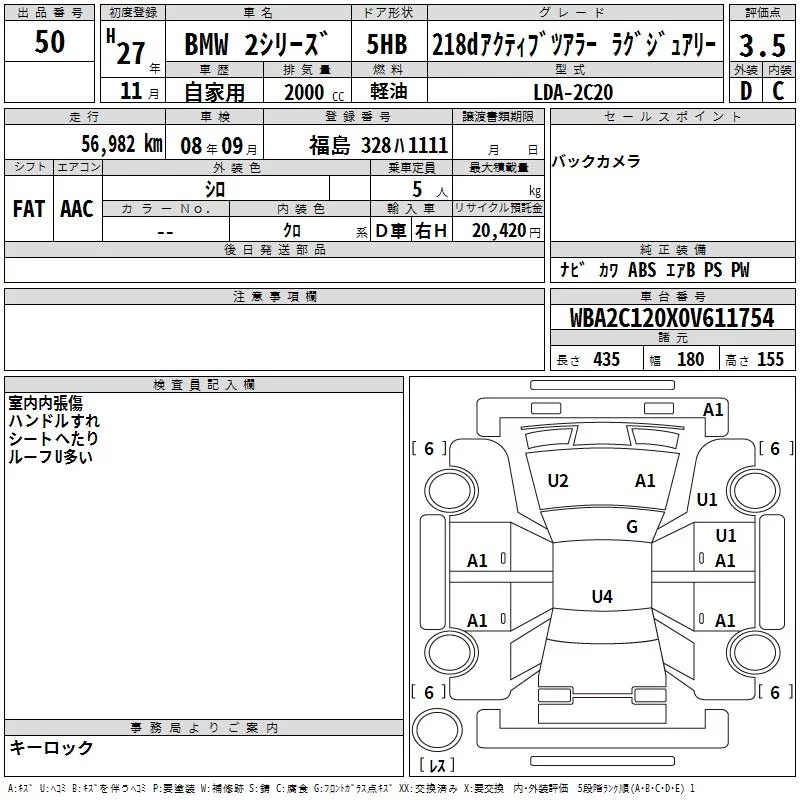Select the 純正装備 header

(672, 249)
